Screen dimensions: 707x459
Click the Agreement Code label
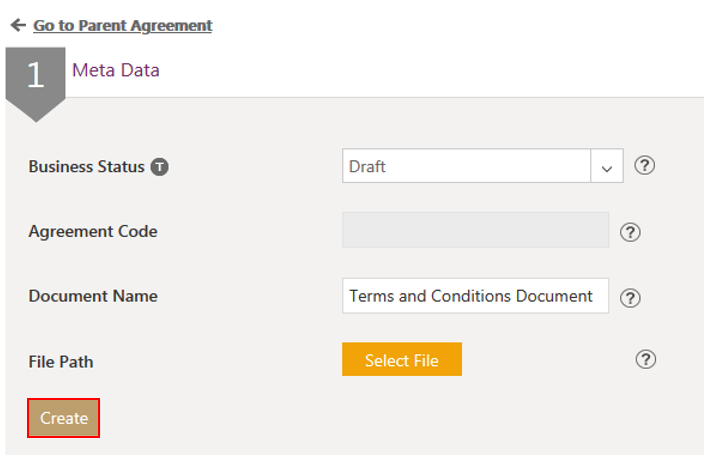[x=93, y=231]
